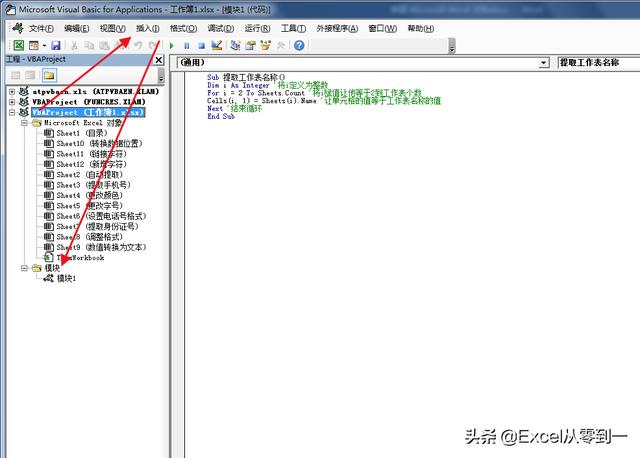The image size is (640, 458).
Task: Open the 文件(F) menu
Action: (x=41, y=29)
